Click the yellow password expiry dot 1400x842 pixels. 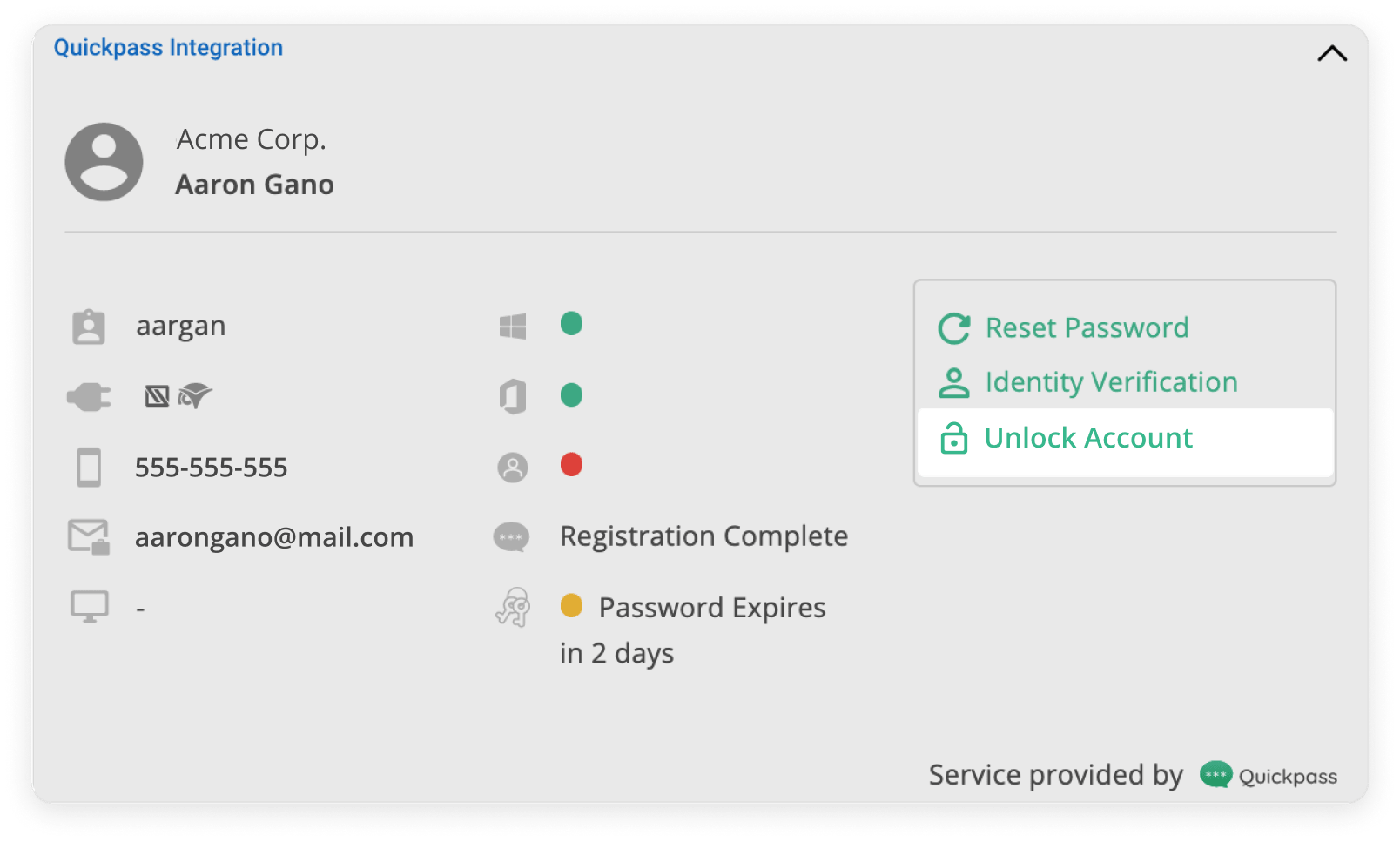pos(571,605)
